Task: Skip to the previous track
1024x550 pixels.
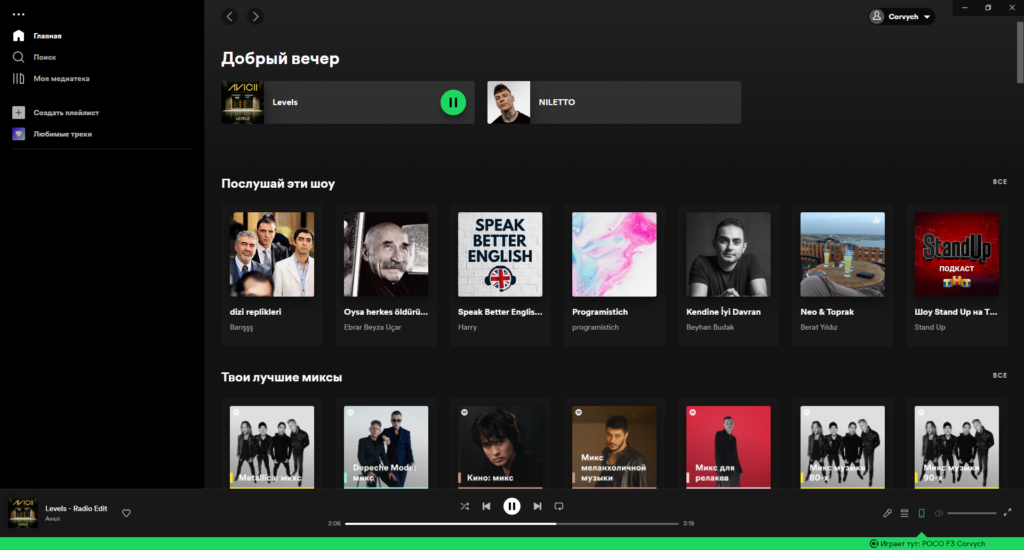Action: (x=486, y=506)
